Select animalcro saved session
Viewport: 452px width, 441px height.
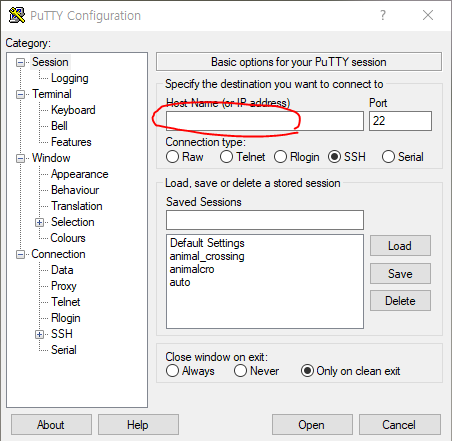pos(192,269)
